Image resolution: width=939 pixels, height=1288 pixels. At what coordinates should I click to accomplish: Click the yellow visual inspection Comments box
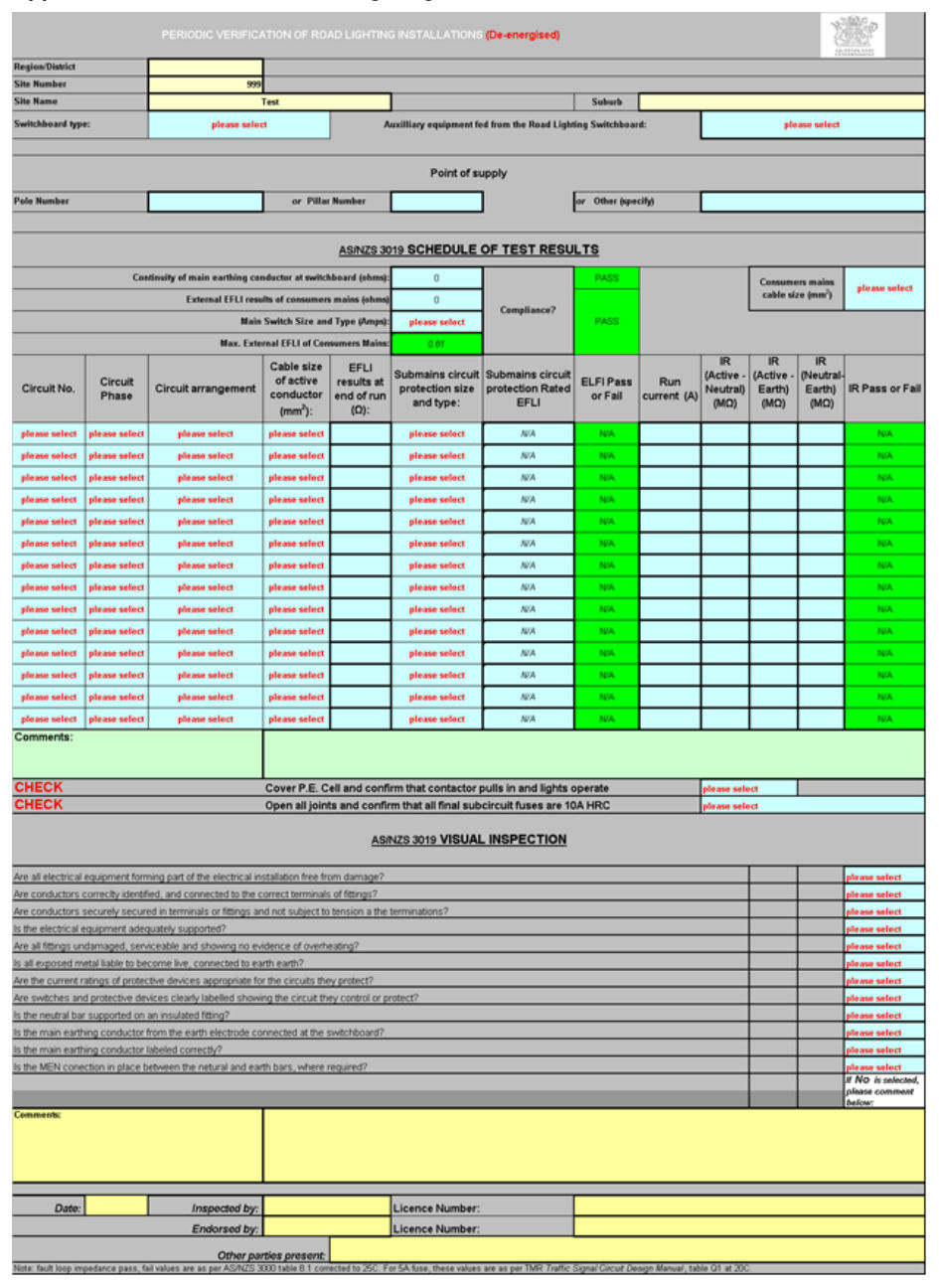(x=593, y=1145)
